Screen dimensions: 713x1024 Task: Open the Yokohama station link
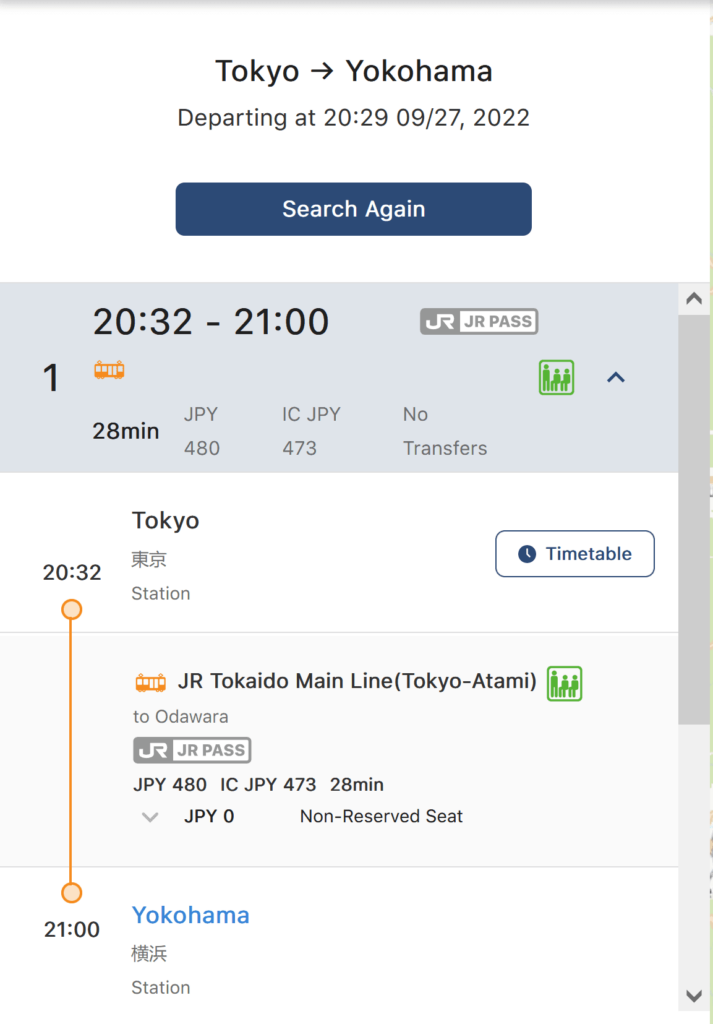191,915
